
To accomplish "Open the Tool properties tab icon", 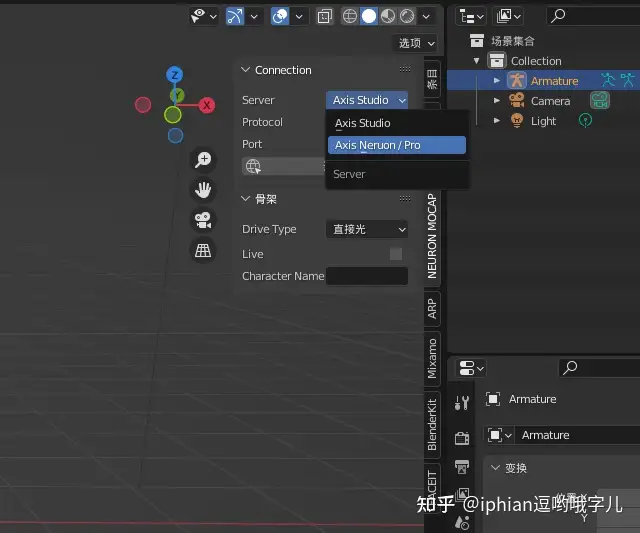I will (462, 403).
